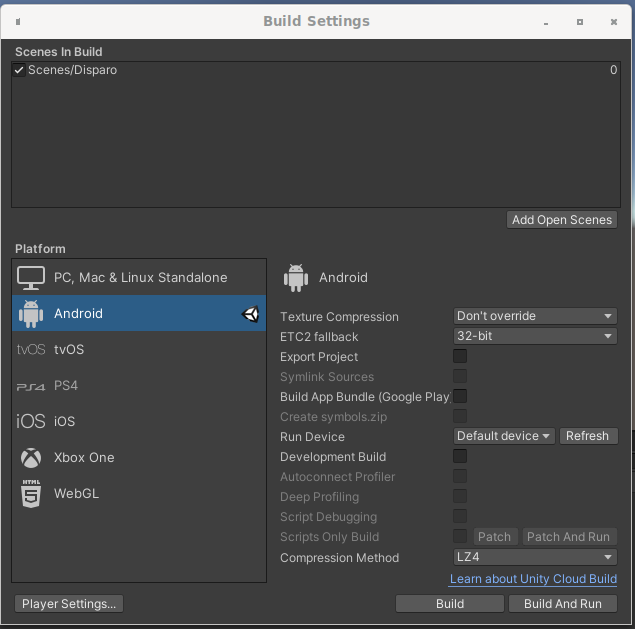Screen dimensions: 635x629
Task: Click the Android robot icon in platform list
Action: coord(31,314)
